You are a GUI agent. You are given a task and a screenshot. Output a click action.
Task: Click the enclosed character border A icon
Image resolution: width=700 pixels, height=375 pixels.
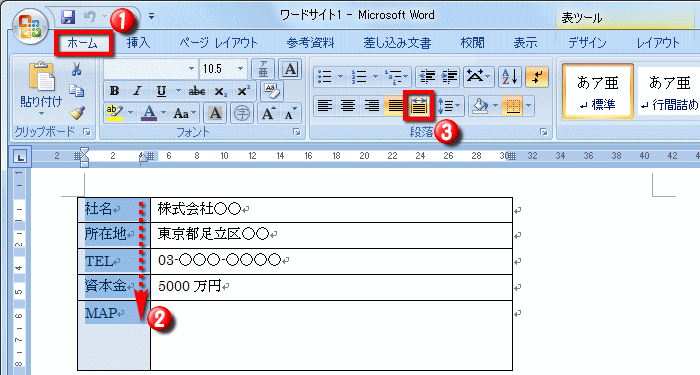click(x=290, y=69)
